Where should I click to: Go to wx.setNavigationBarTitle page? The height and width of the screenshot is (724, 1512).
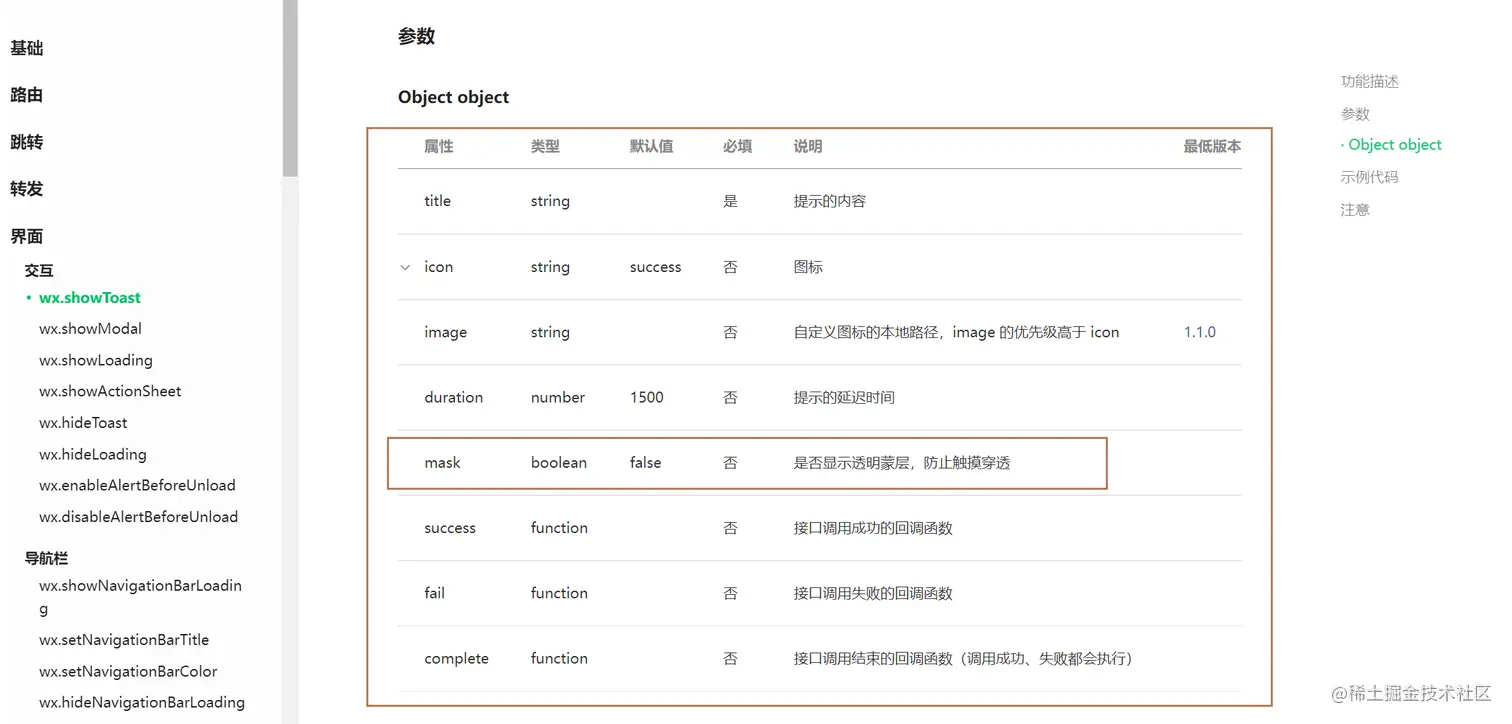pos(124,640)
